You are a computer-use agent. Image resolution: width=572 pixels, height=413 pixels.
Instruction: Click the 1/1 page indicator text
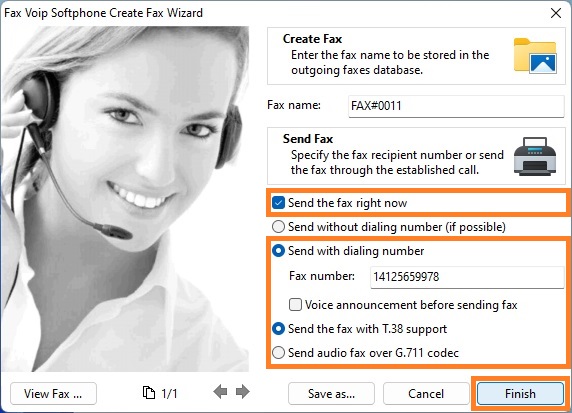[169, 394]
